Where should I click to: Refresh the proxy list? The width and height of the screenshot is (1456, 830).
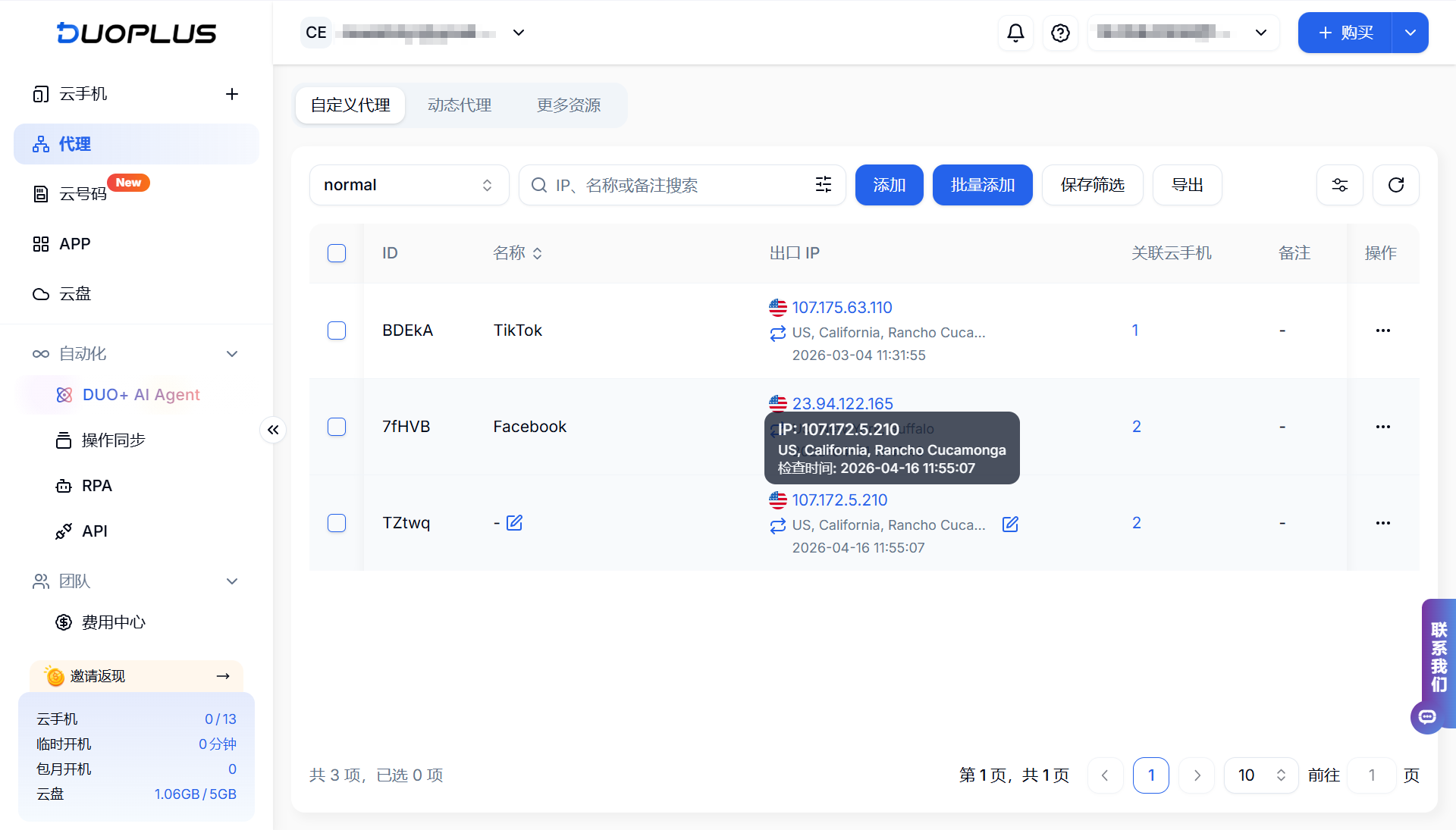(1396, 185)
